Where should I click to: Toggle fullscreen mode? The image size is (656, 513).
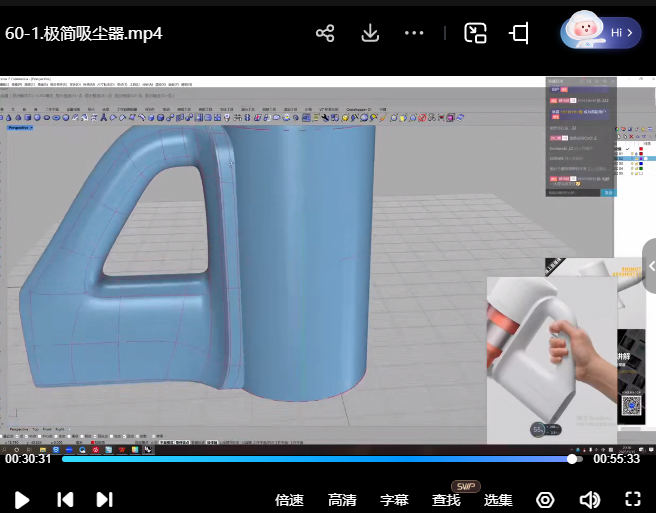click(x=632, y=499)
